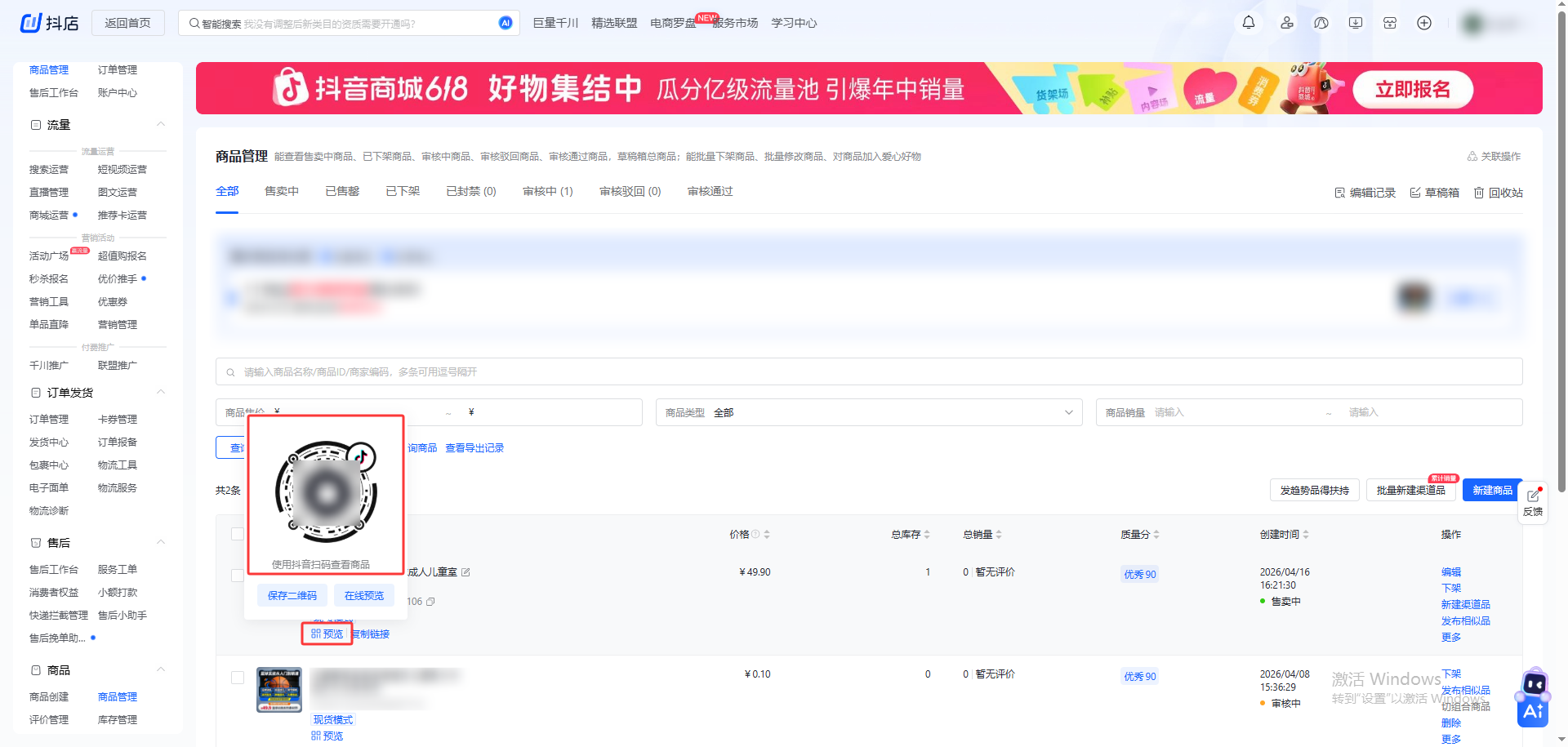1568x747 pixels.
Task: Click the edit pencil beside the product title
Action: coord(465,572)
